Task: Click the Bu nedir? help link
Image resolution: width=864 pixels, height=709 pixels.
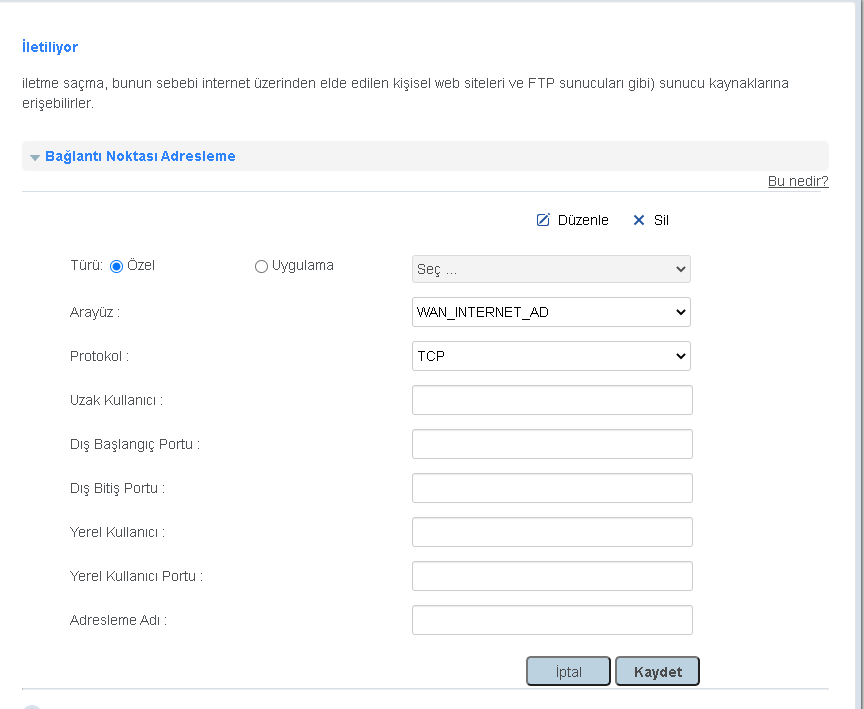Action: [797, 181]
